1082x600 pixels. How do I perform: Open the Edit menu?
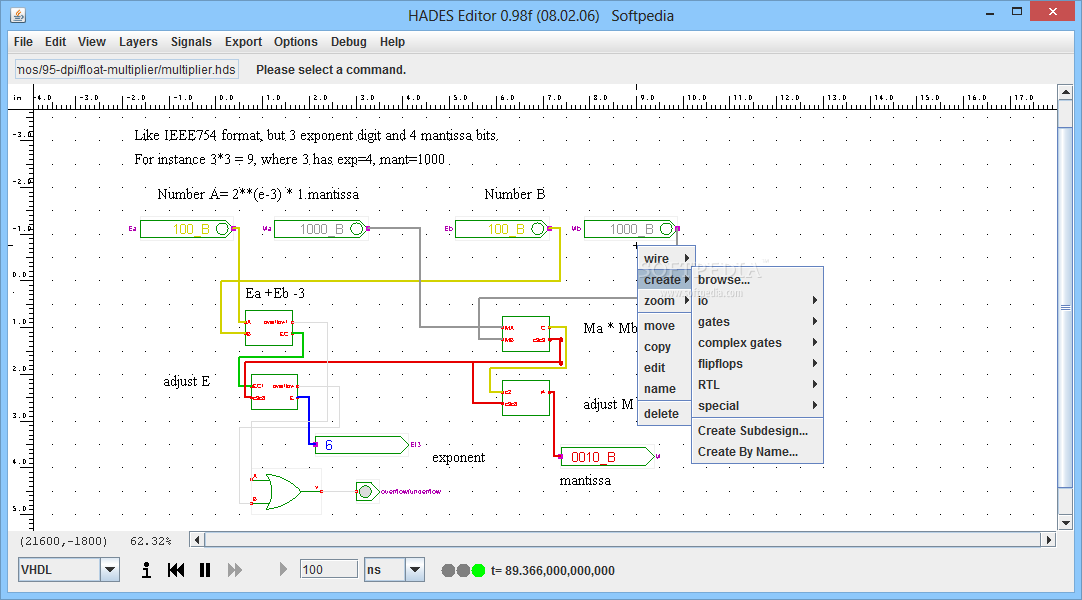point(55,42)
